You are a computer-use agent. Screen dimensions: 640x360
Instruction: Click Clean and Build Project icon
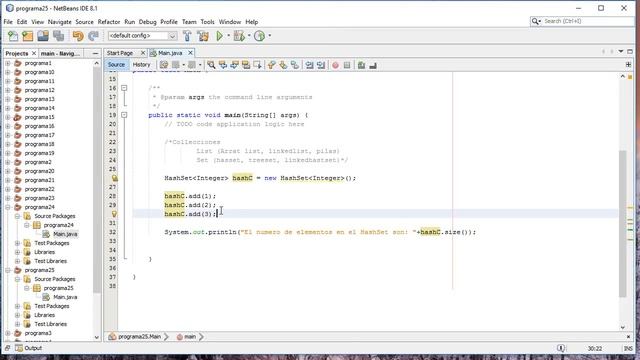pyautogui.click(x=203, y=36)
